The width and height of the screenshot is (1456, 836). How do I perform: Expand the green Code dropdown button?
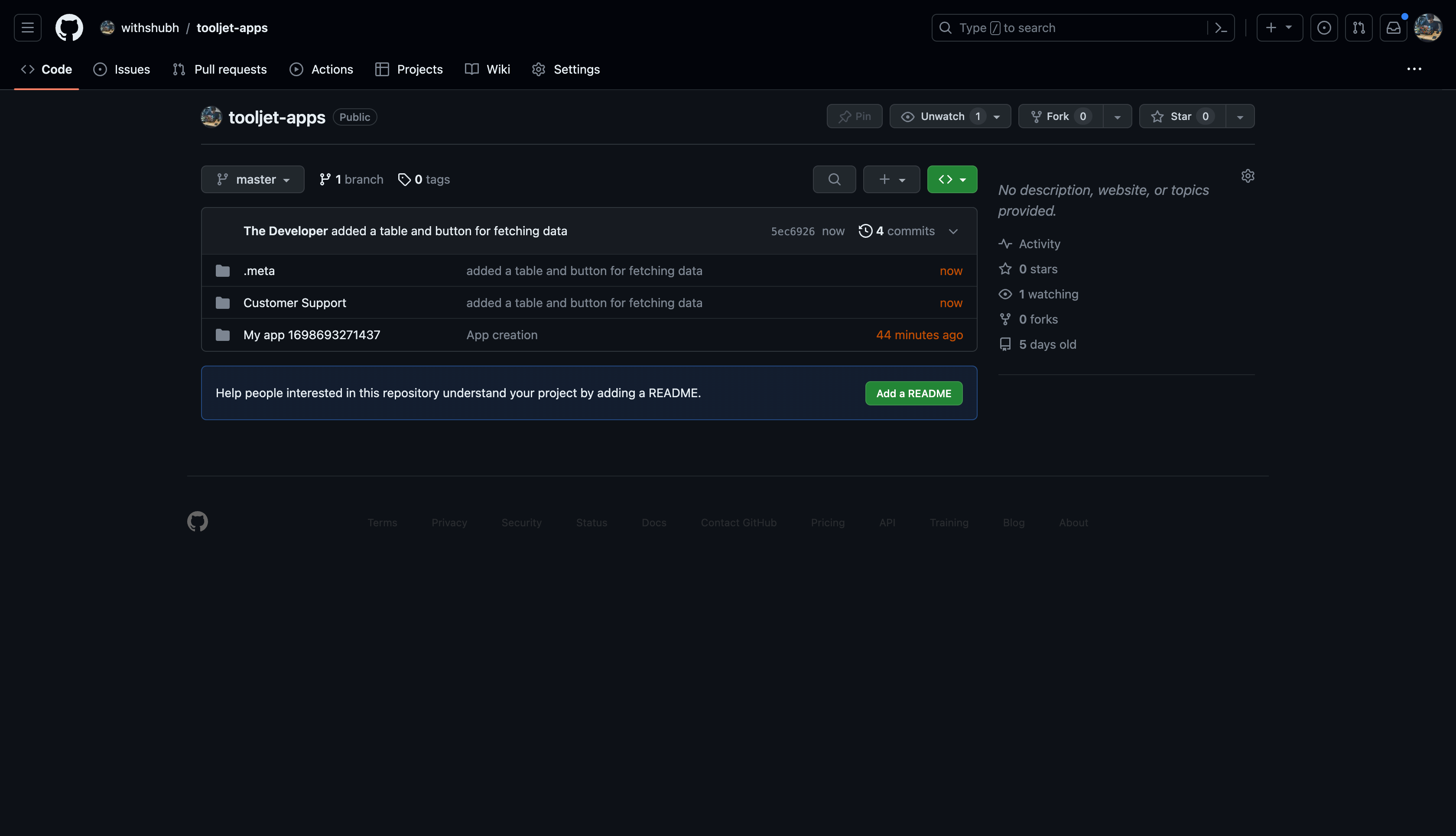952,179
